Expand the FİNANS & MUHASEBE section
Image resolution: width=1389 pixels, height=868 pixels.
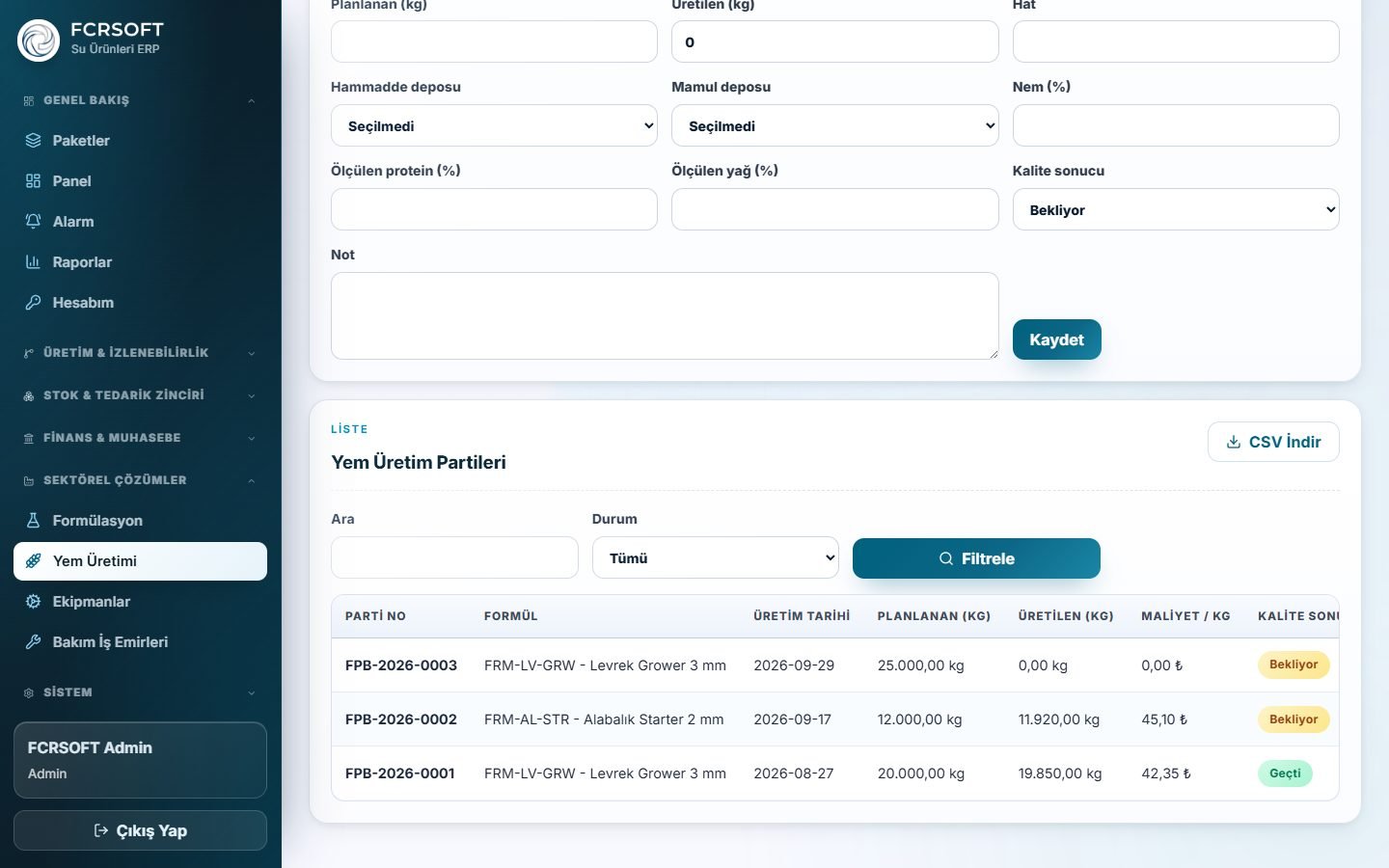140,438
